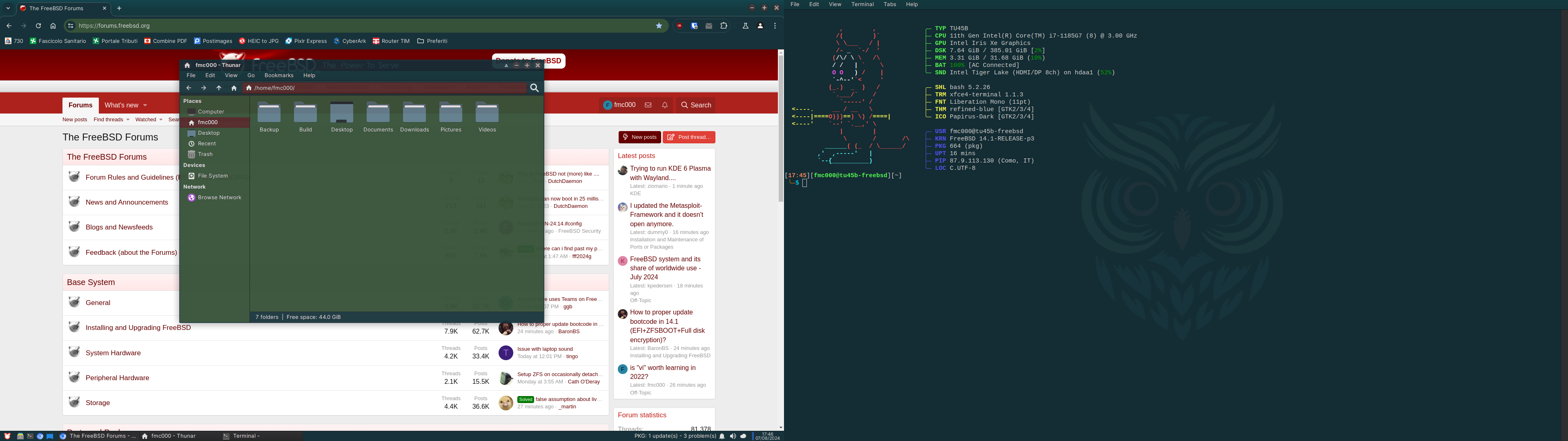Select the Videos folder

[x=487, y=117]
